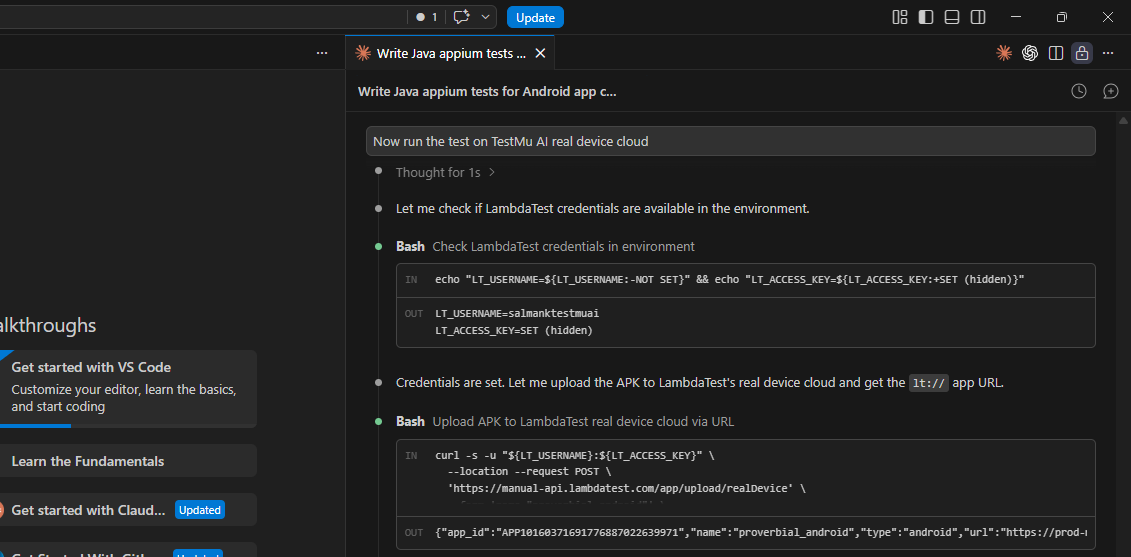Click Bash Upload APK to LambdaTest step
1131x557 pixels.
point(565,421)
